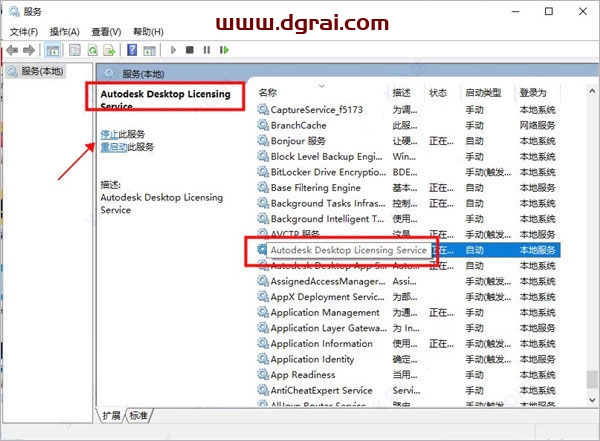The width and height of the screenshot is (600, 441).
Task: Click the Back arrow toolbar icon
Action: (12, 50)
